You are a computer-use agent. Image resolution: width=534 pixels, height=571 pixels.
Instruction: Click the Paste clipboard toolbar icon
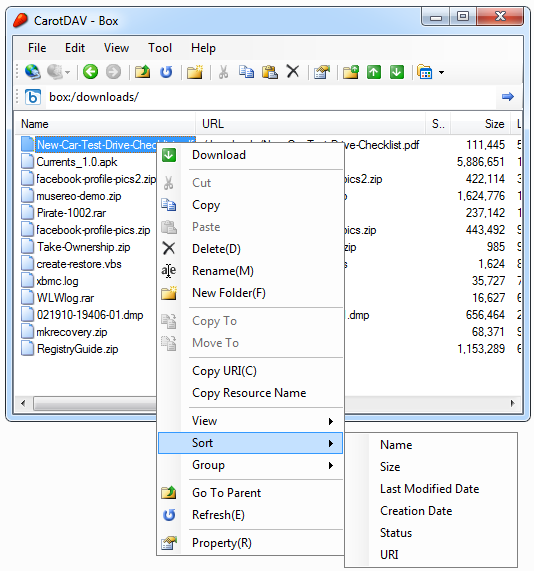(x=270, y=72)
